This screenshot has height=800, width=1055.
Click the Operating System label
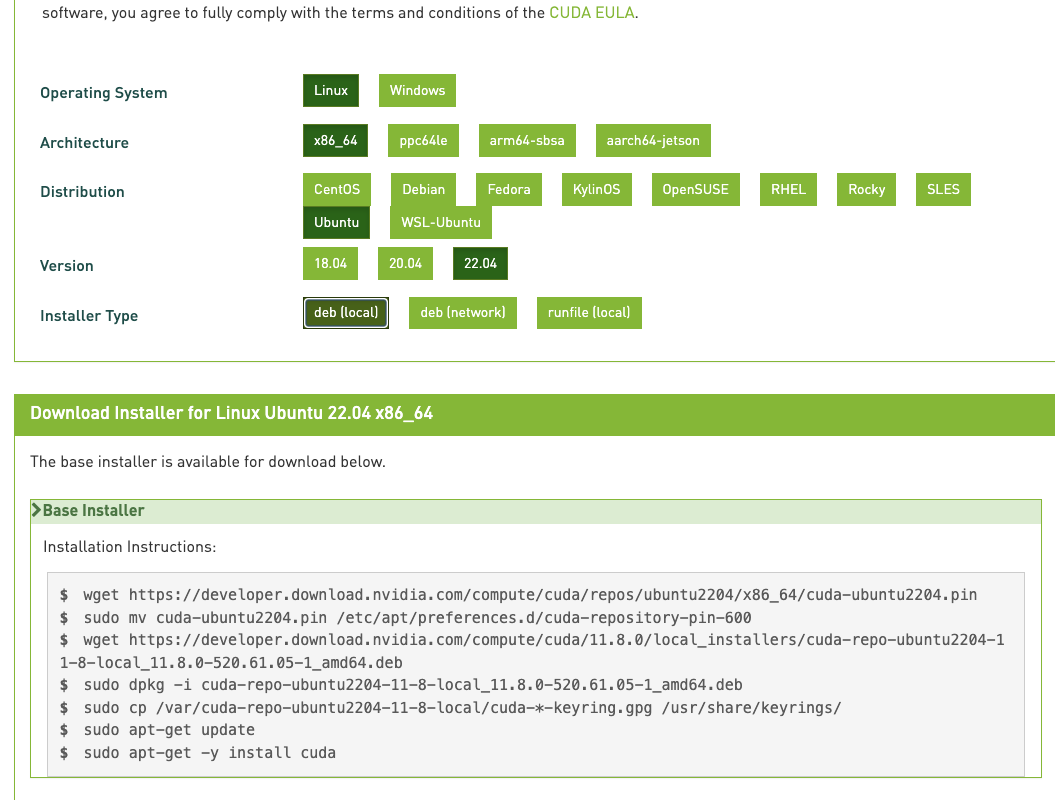coord(104,93)
